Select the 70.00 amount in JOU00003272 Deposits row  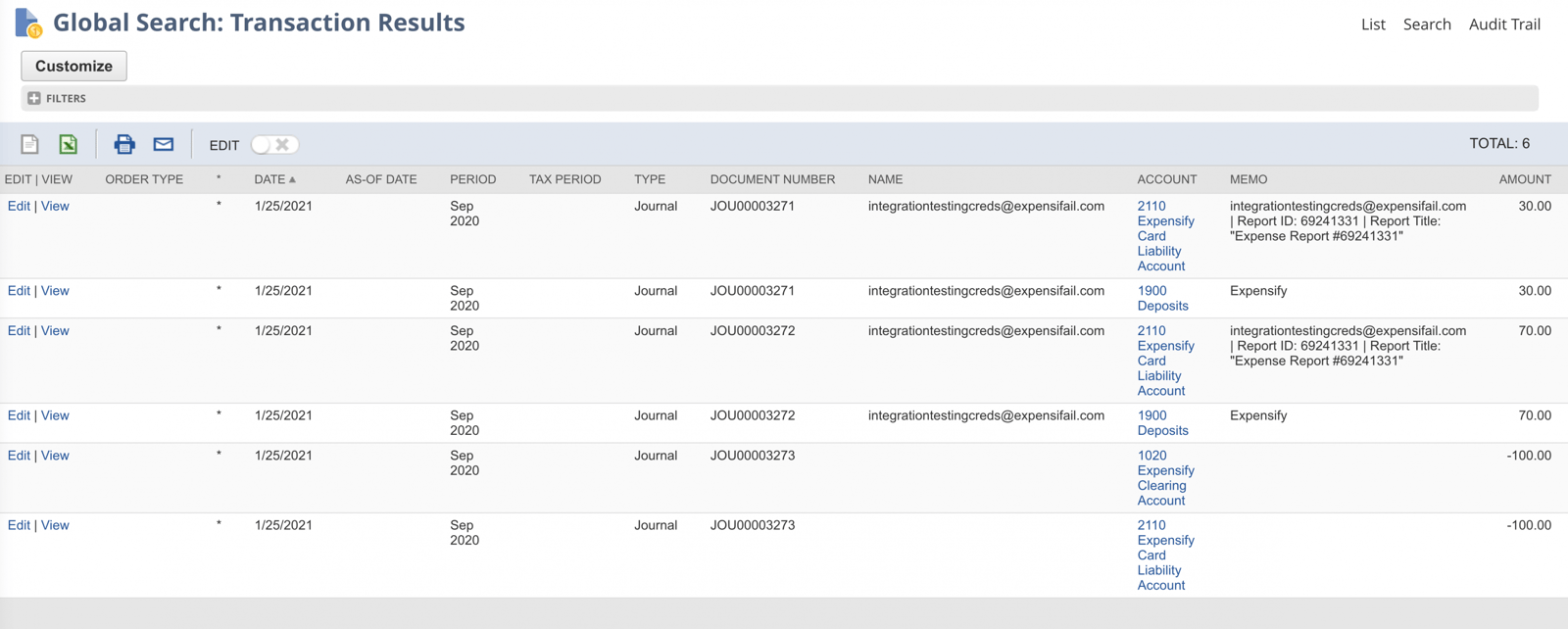1535,415
